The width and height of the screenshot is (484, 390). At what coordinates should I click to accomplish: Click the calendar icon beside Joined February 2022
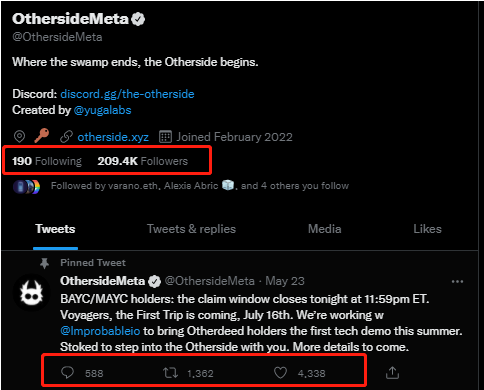coord(165,137)
